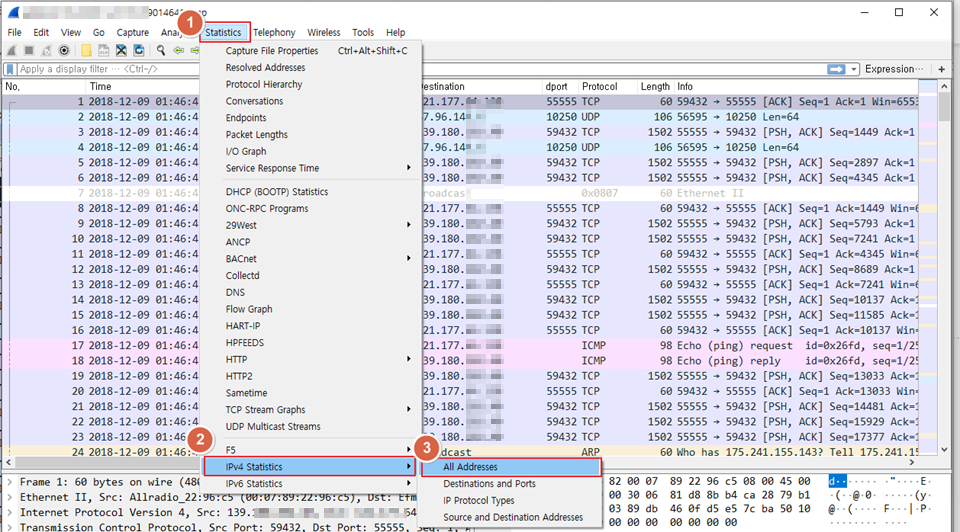
Task: Go back in packet history
Action: point(179,50)
